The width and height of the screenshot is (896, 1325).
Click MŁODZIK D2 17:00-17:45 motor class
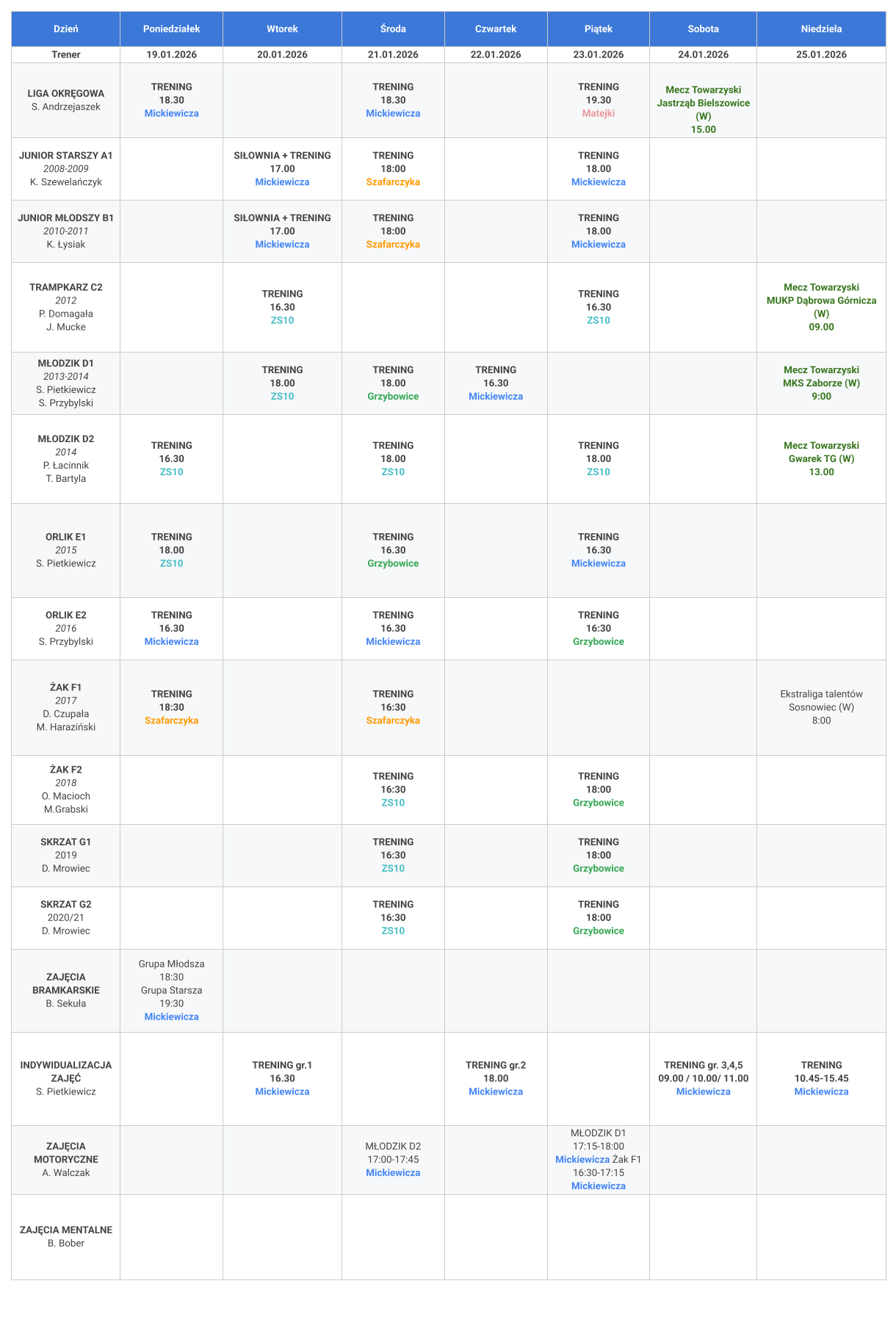pos(393,1159)
